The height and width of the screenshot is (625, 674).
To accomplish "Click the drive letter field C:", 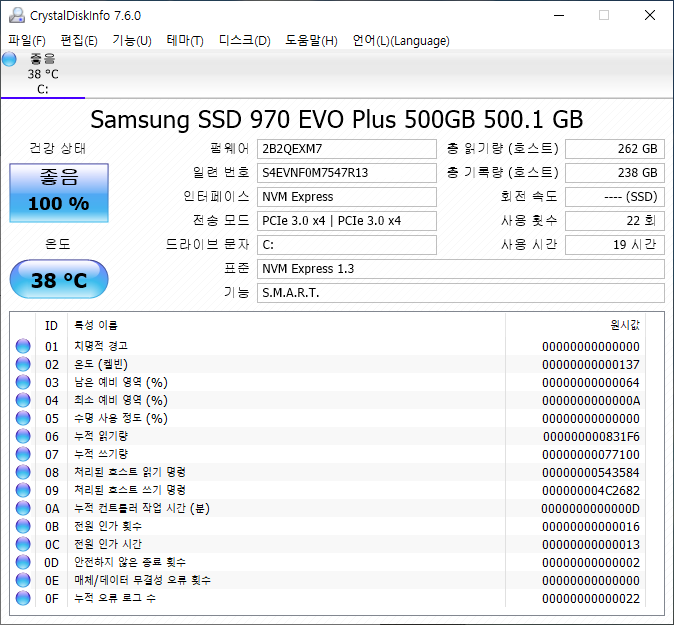I will click(347, 245).
